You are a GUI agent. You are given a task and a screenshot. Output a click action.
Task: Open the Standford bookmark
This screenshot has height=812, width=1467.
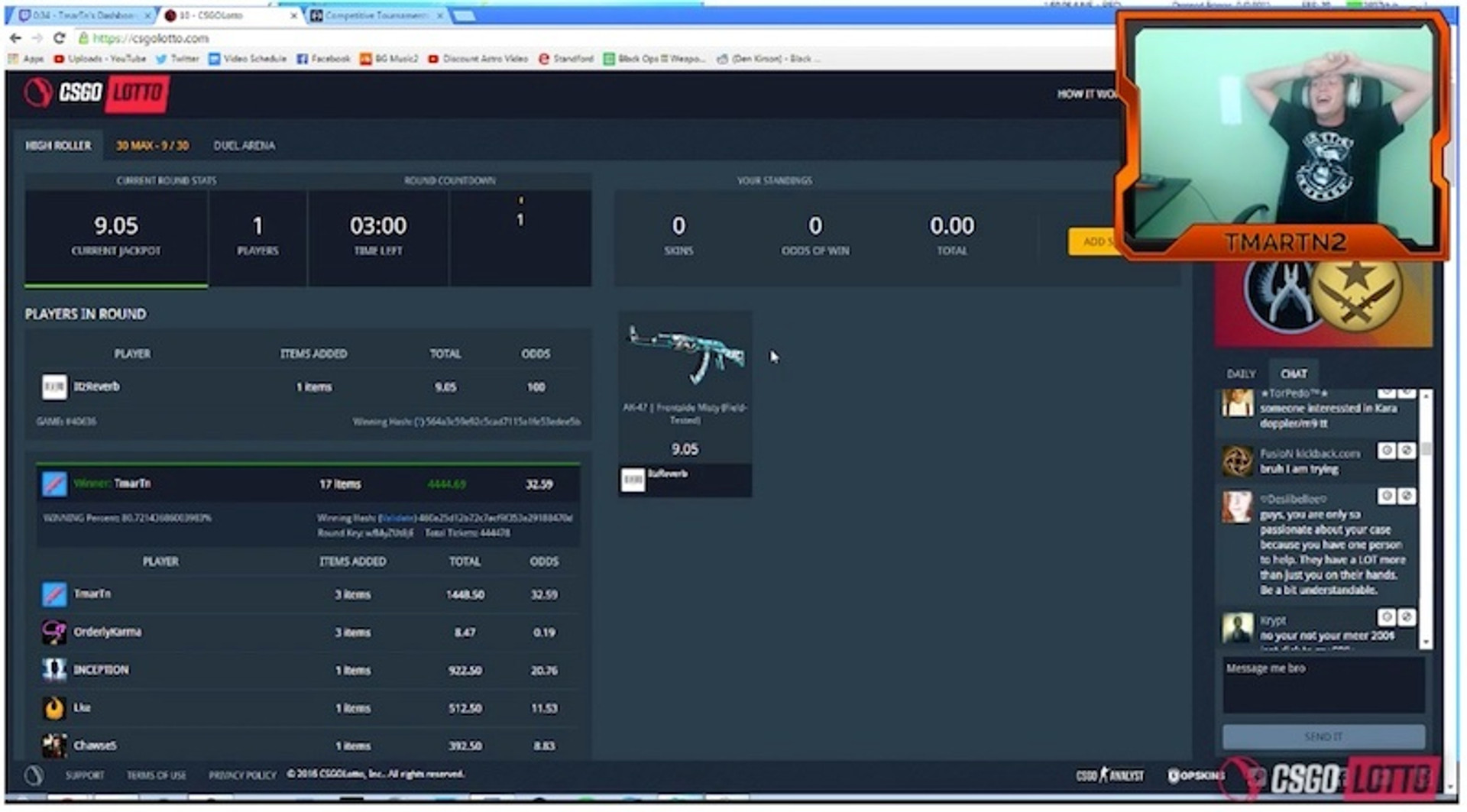click(x=566, y=59)
